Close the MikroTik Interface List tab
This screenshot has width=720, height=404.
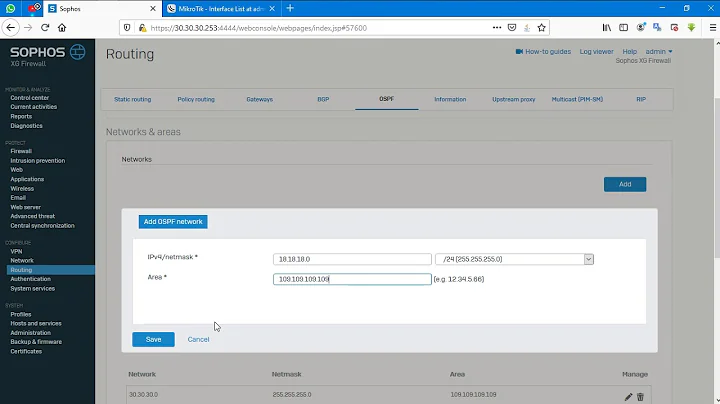(x=272, y=8)
